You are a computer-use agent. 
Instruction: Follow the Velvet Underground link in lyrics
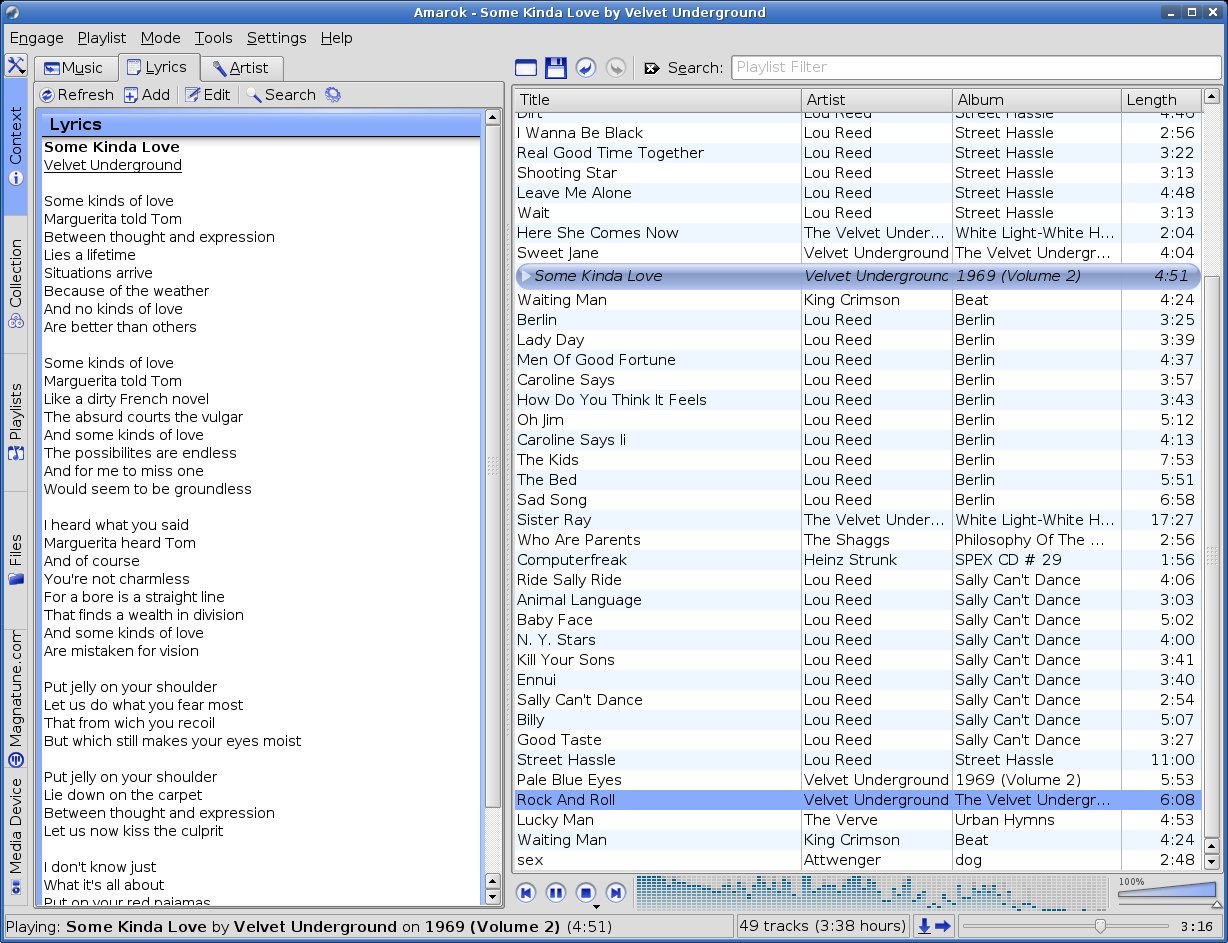113,165
